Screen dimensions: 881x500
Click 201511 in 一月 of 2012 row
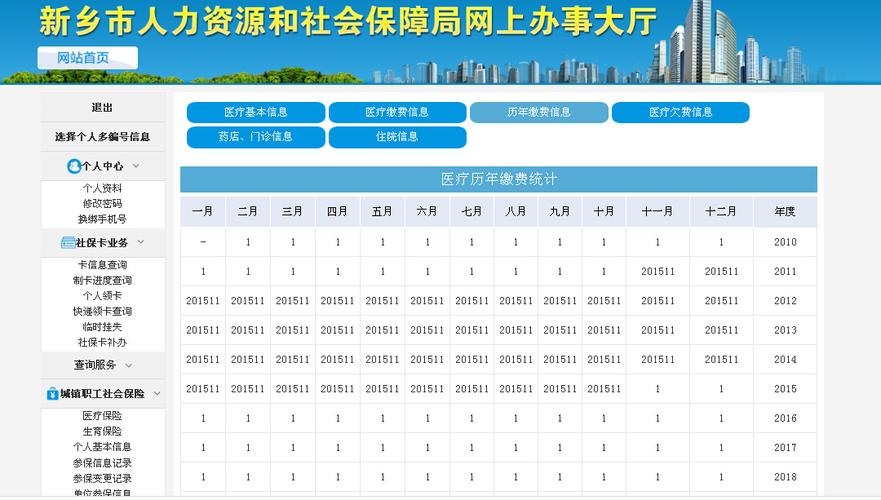coord(203,301)
